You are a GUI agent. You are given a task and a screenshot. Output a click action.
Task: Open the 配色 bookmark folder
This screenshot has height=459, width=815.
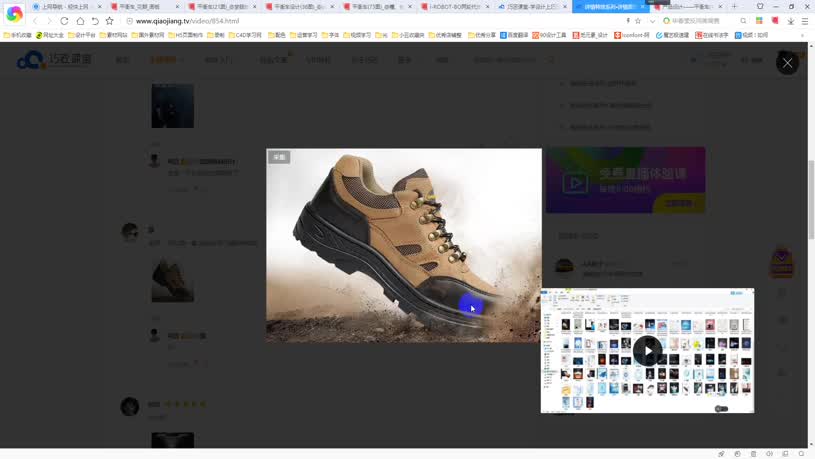[277, 35]
